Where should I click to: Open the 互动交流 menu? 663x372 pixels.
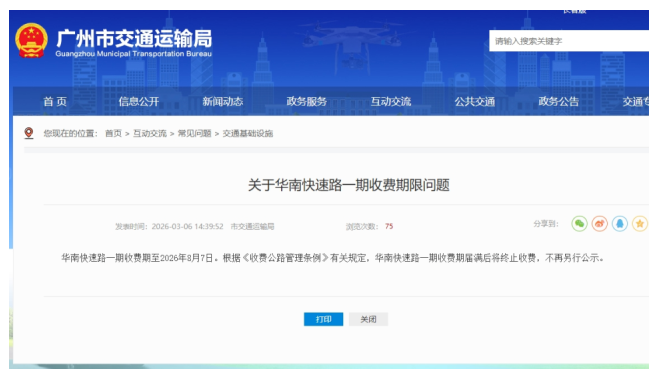391,101
